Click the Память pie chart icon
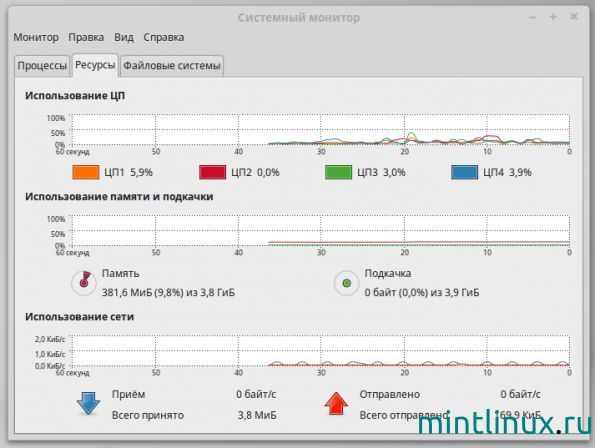 click(84, 283)
